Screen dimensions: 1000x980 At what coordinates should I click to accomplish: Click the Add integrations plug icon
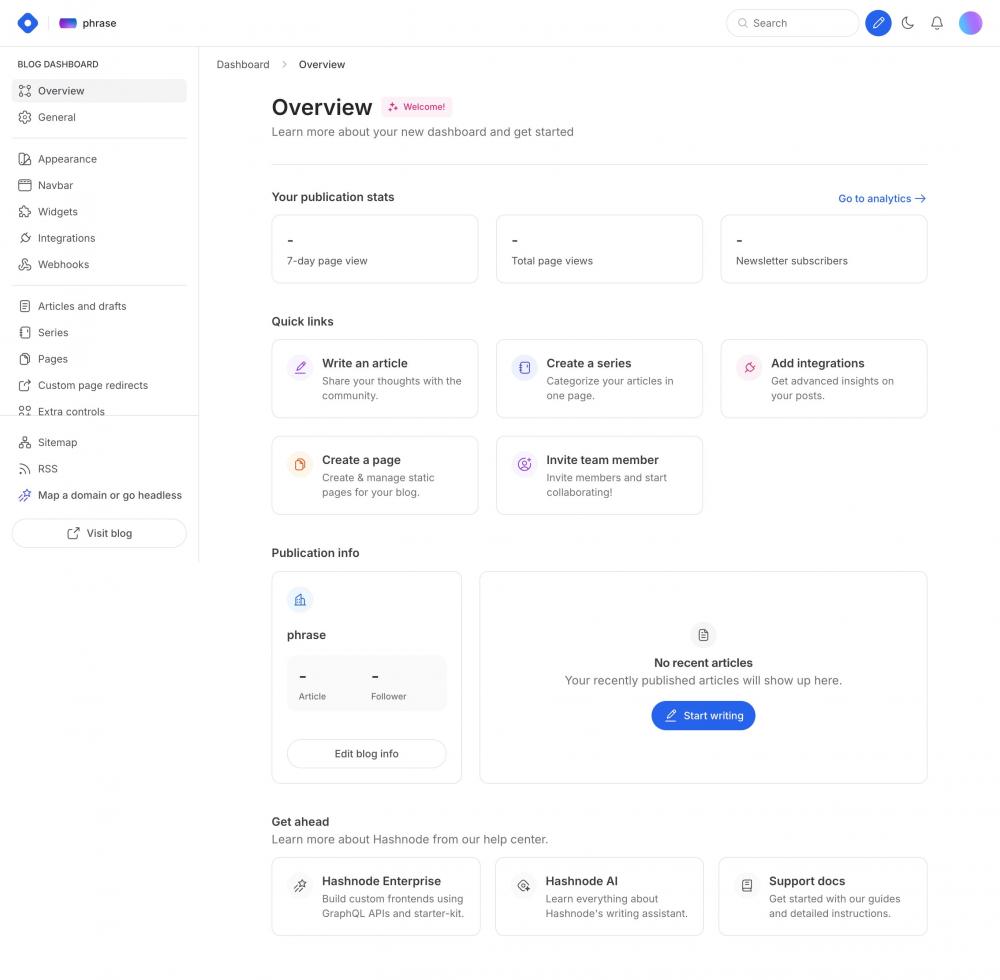tap(749, 368)
